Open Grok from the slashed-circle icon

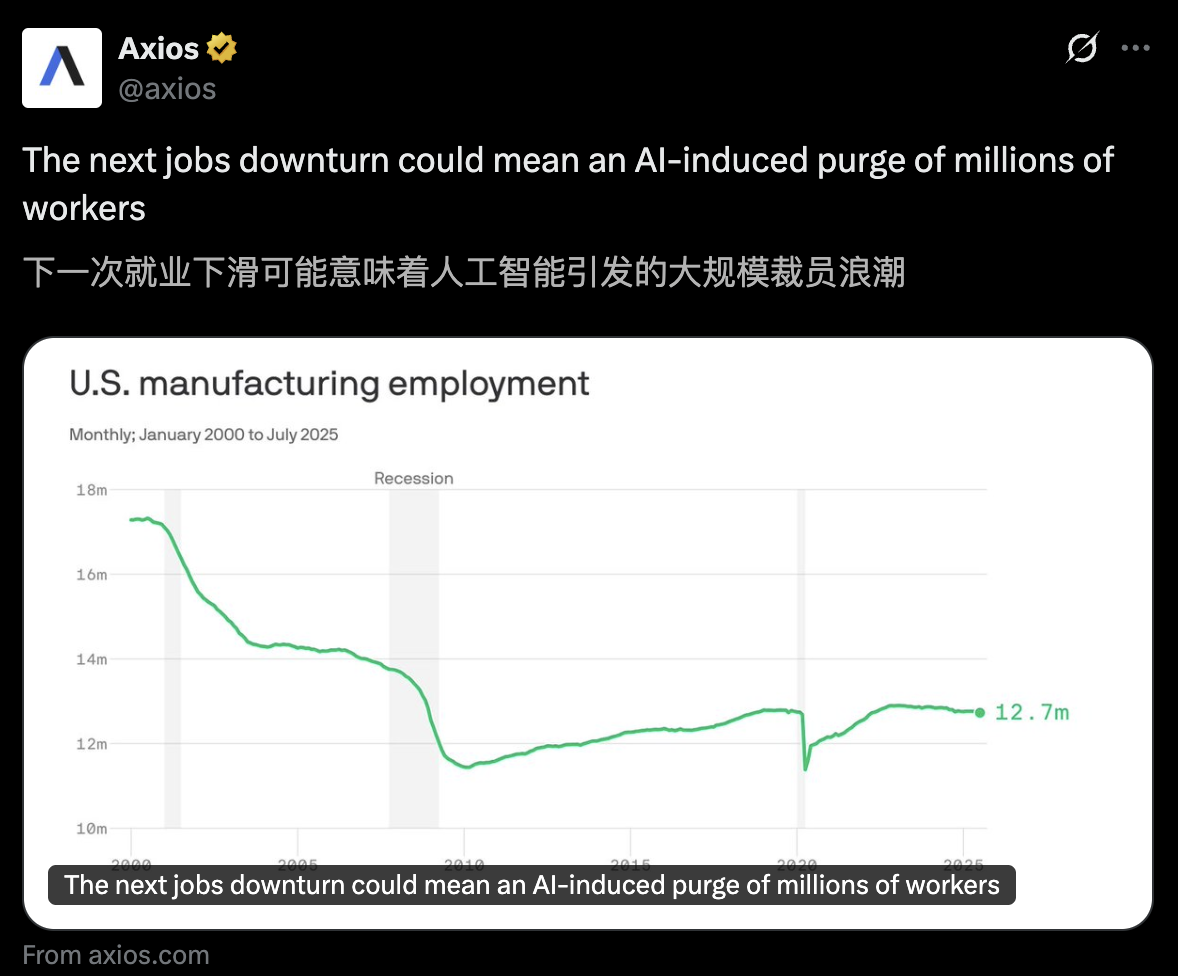[x=1082, y=47]
